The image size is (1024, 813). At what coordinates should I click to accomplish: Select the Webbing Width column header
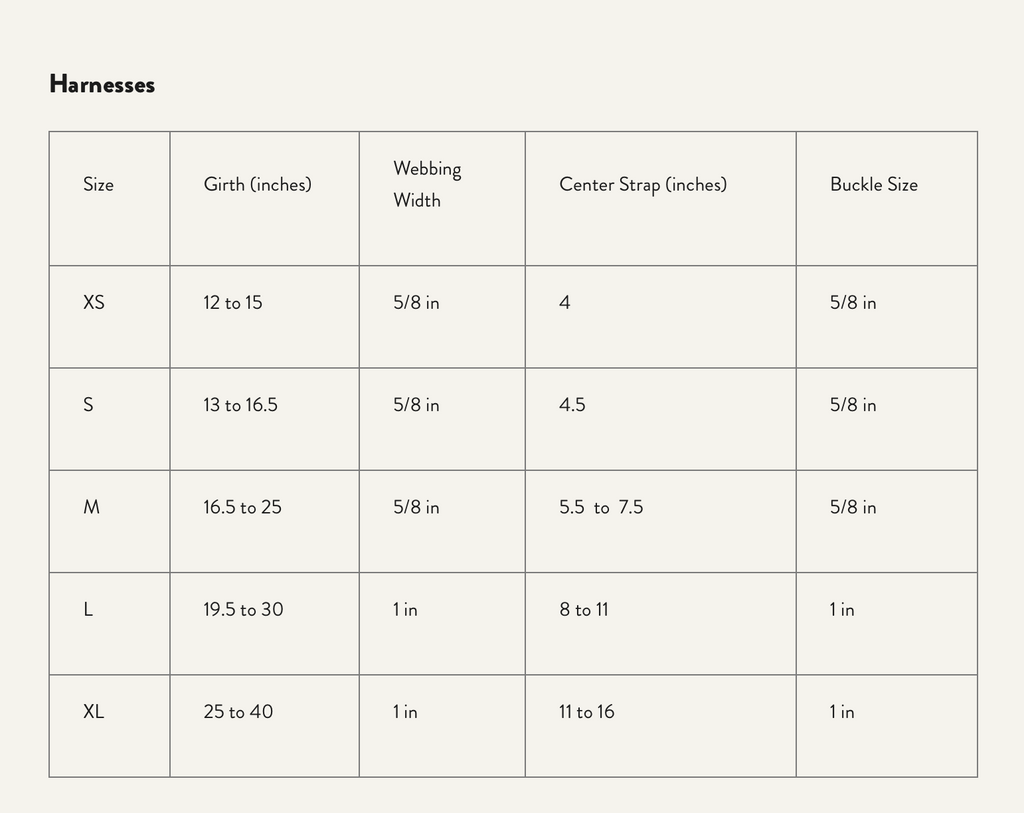[427, 184]
